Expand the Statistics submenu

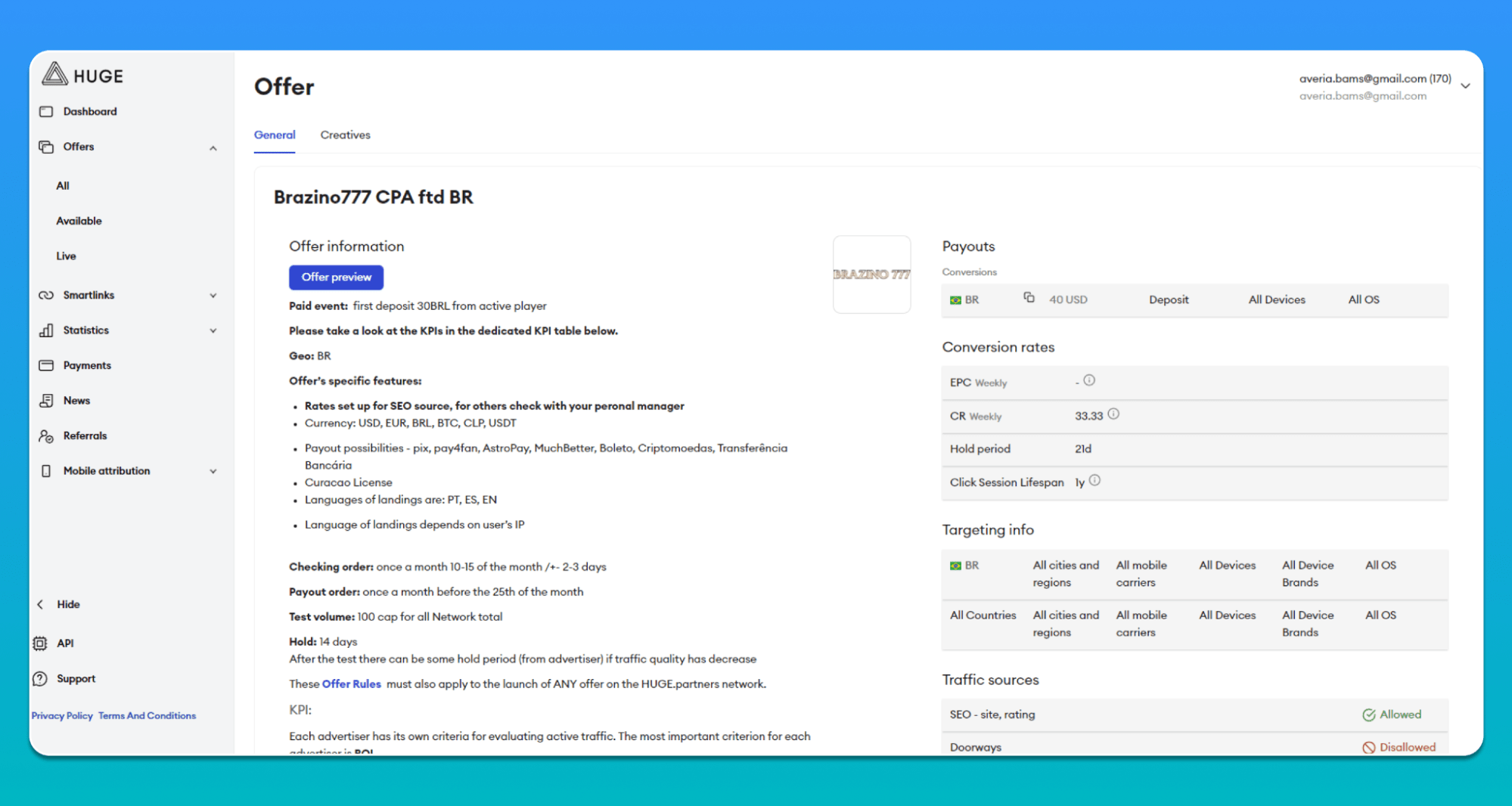tap(213, 330)
